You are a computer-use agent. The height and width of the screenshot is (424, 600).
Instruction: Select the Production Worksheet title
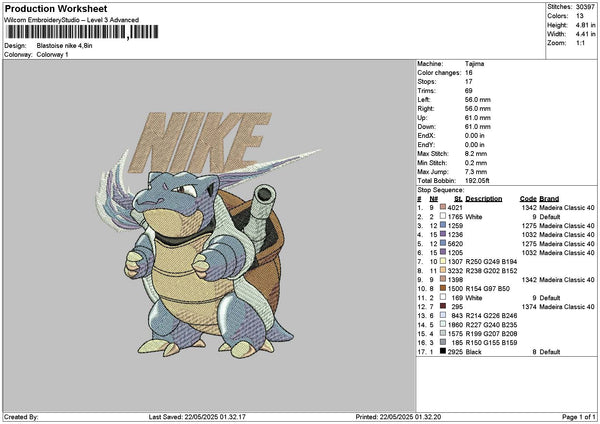(56, 8)
